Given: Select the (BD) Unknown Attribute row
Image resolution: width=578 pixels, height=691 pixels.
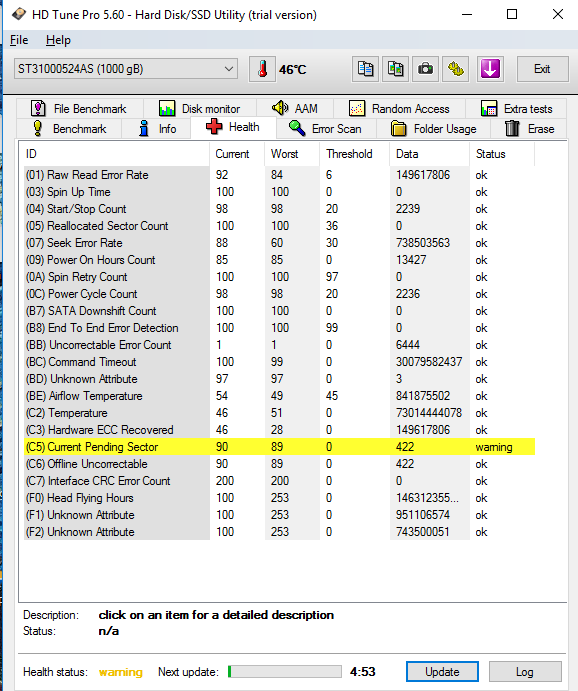Looking at the screenshot, I should [279, 379].
